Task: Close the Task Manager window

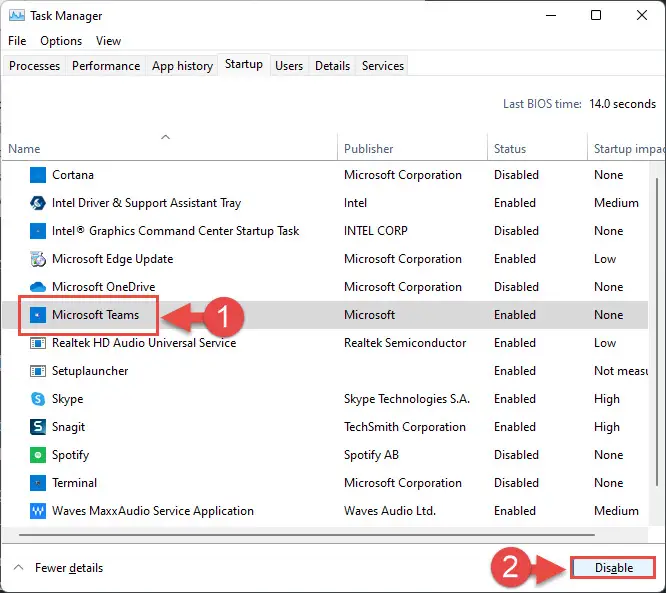Action: coord(642,16)
